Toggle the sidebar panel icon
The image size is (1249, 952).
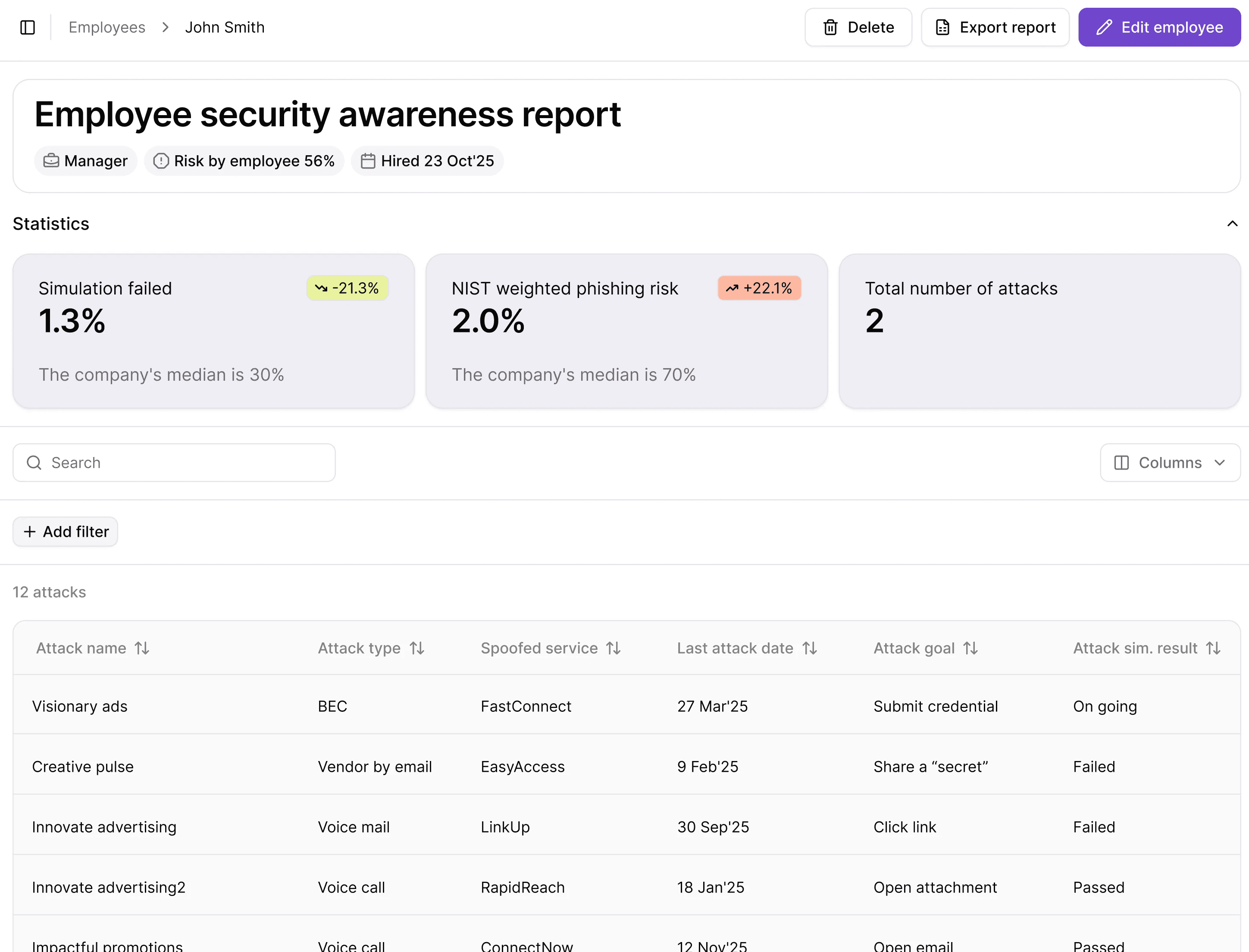[x=27, y=27]
